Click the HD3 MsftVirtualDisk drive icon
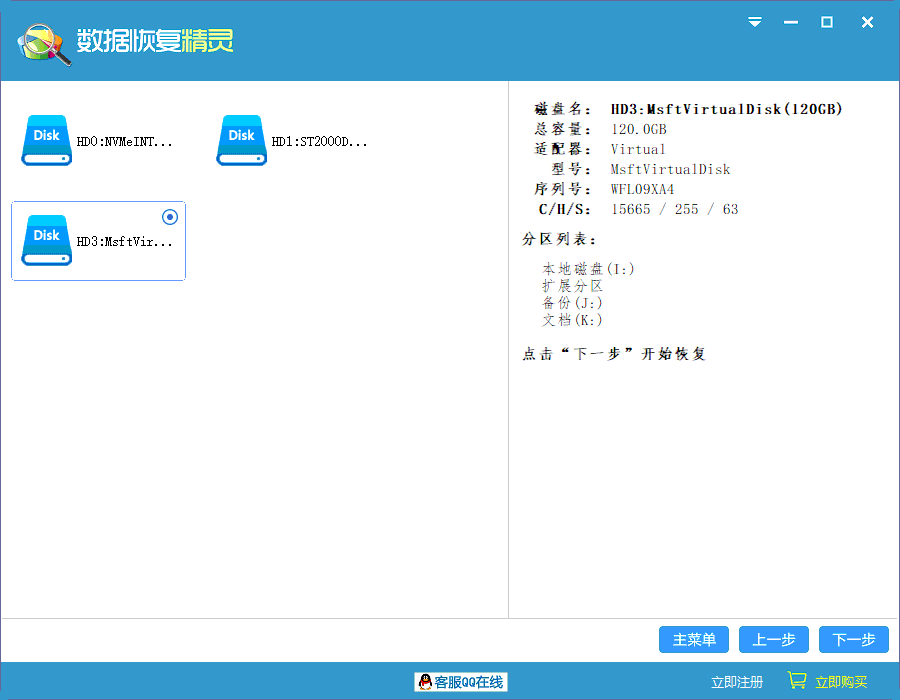 coord(46,240)
